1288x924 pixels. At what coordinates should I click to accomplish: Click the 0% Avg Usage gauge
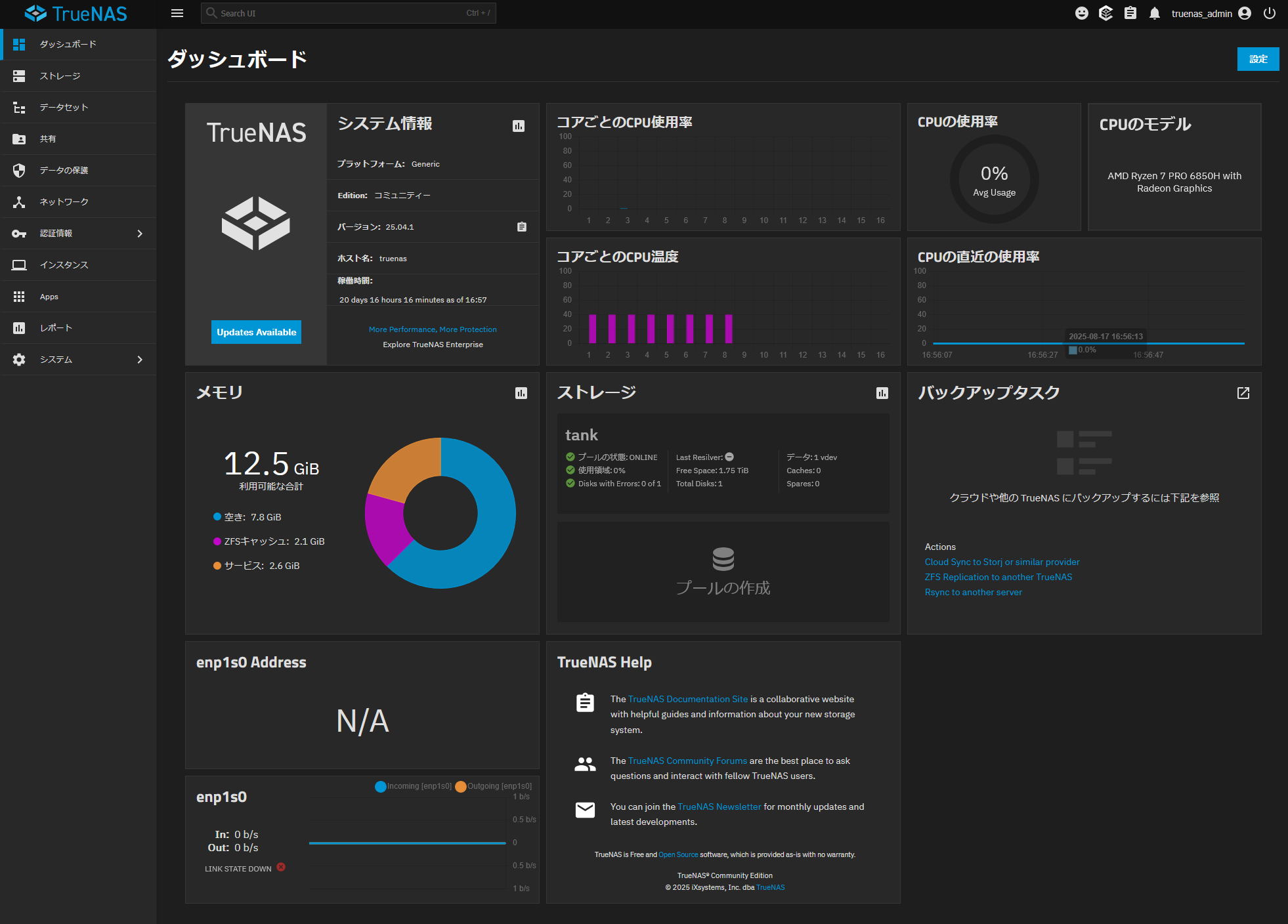tap(994, 180)
